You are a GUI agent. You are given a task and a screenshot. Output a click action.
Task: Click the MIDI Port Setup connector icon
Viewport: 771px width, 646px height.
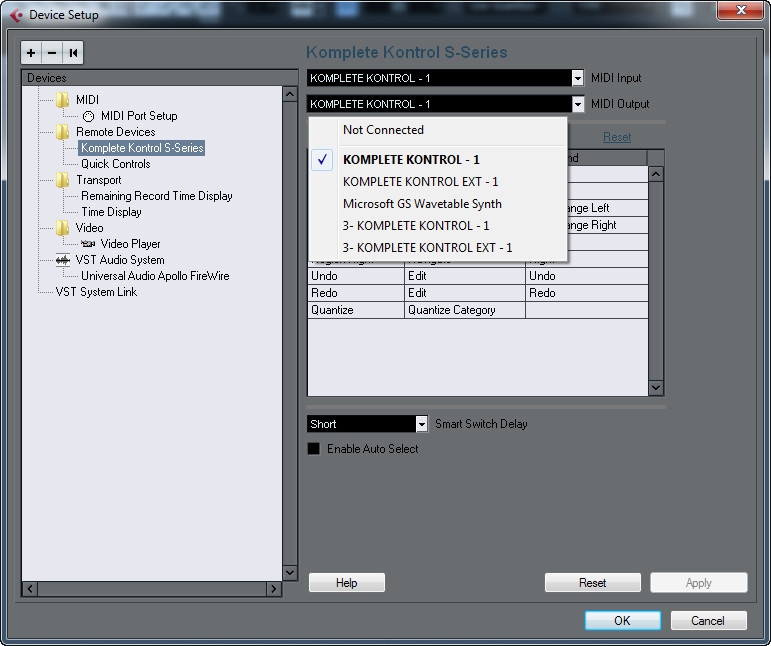pos(89,117)
